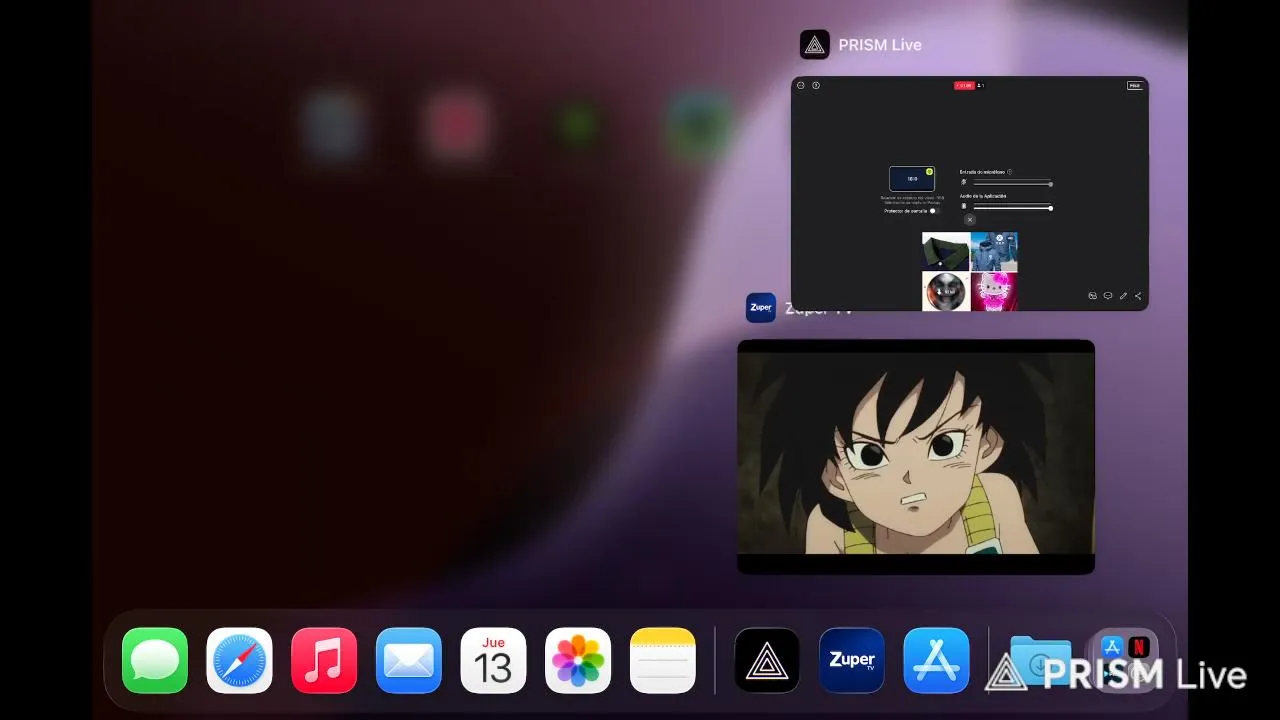
Task: Open the menu icon at PRISM Live's top-left
Action: [x=800, y=85]
